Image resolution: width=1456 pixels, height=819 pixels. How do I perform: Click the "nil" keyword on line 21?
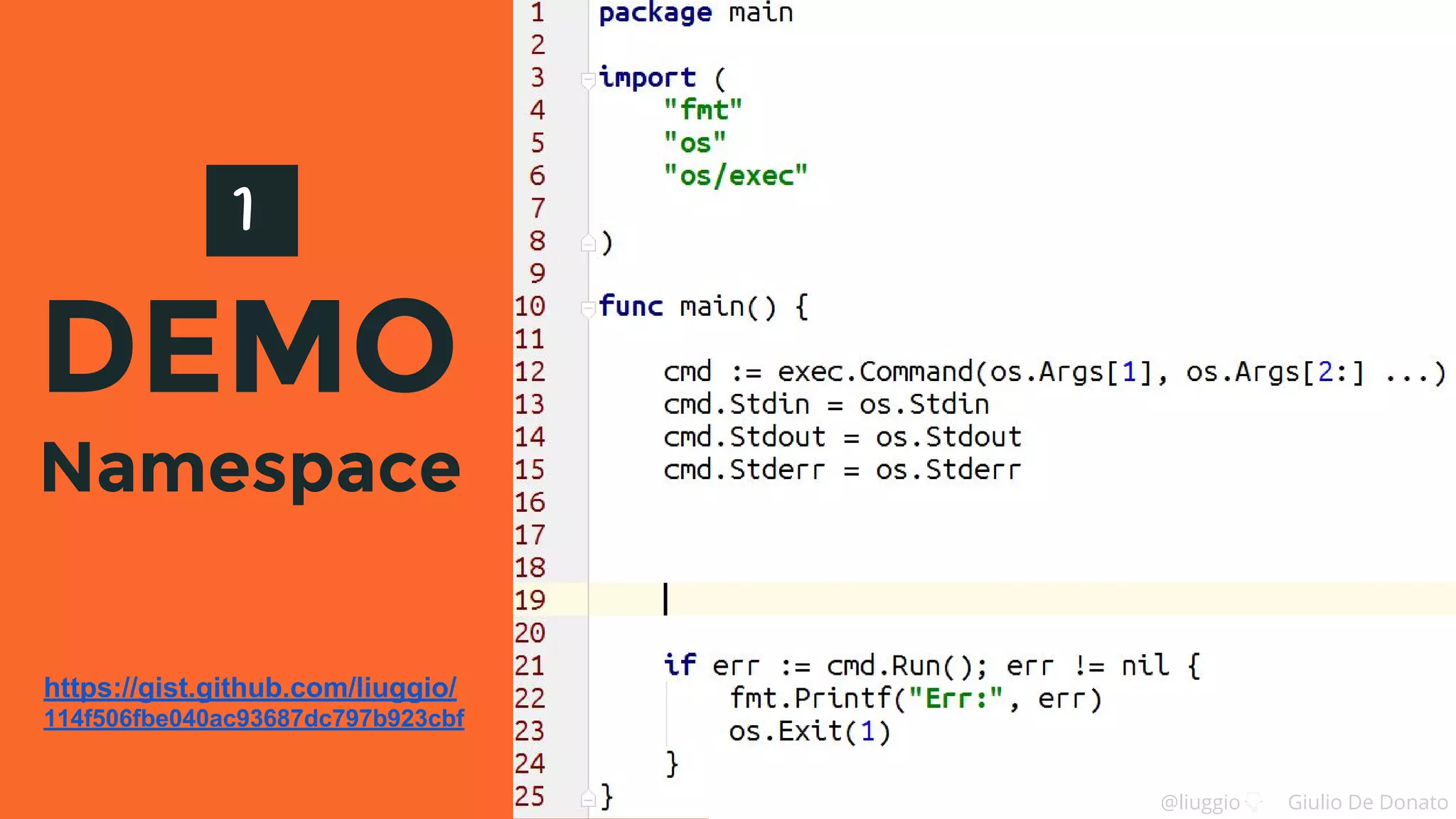coord(1145,665)
